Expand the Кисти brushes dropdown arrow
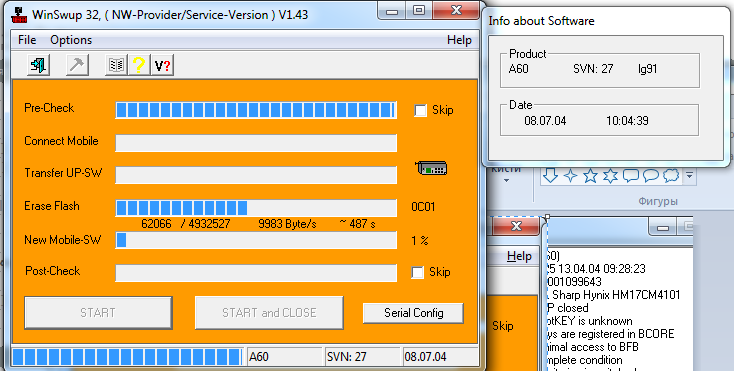The image size is (734, 371). (x=506, y=181)
